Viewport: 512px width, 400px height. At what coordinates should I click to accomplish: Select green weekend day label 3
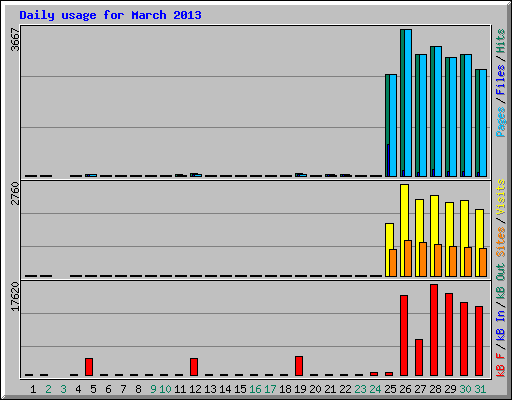(x=63, y=389)
